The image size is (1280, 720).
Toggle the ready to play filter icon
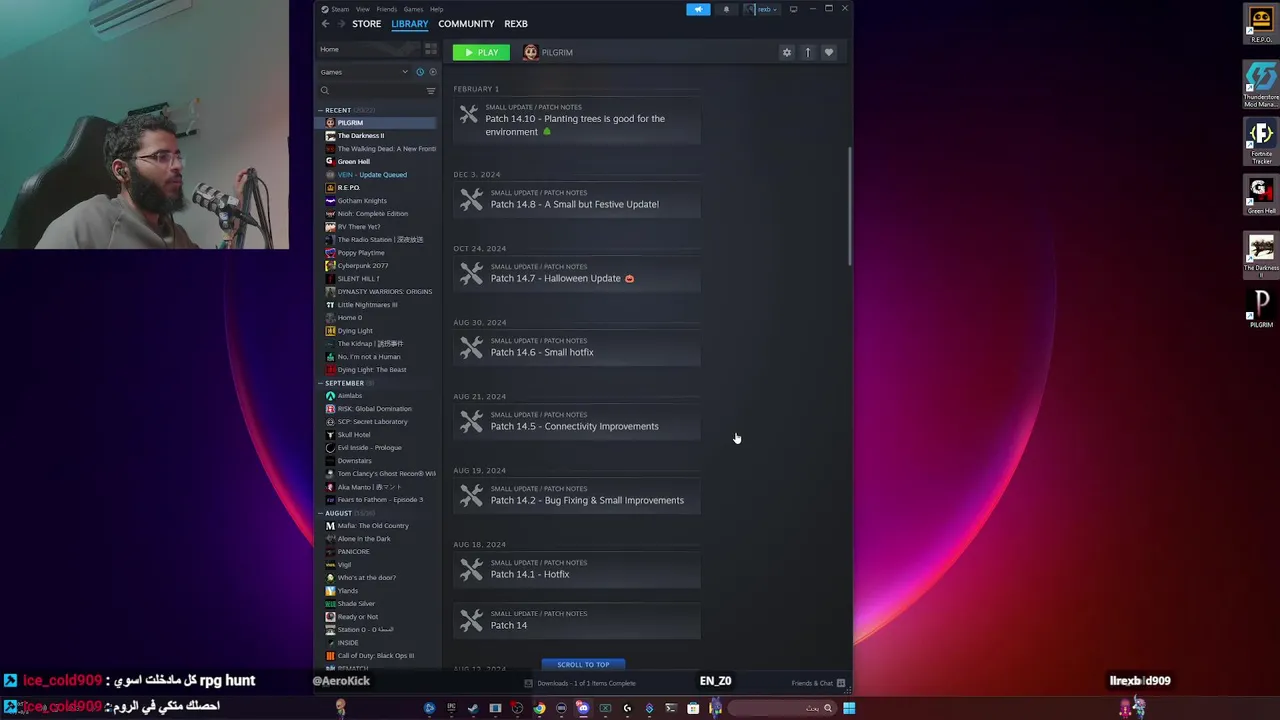pos(432,72)
